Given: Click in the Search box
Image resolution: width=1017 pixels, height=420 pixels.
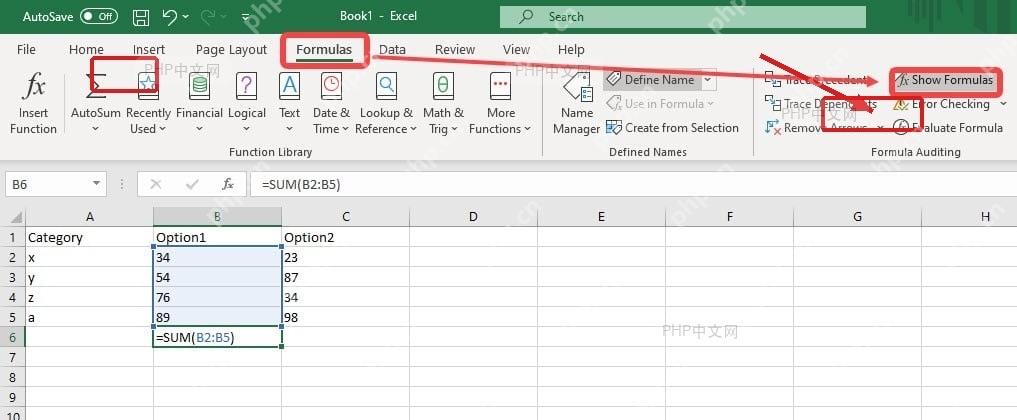Looking at the screenshot, I should pos(682,17).
